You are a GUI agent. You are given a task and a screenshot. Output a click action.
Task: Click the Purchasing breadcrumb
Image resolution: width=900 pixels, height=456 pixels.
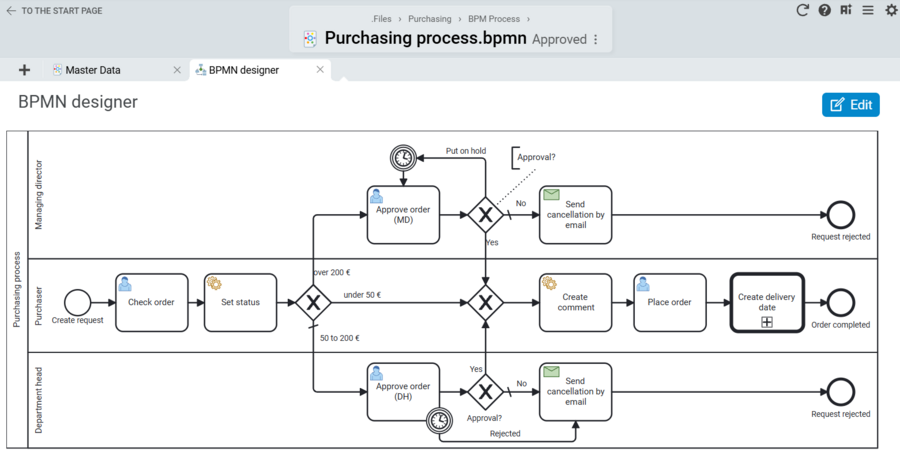coord(430,19)
